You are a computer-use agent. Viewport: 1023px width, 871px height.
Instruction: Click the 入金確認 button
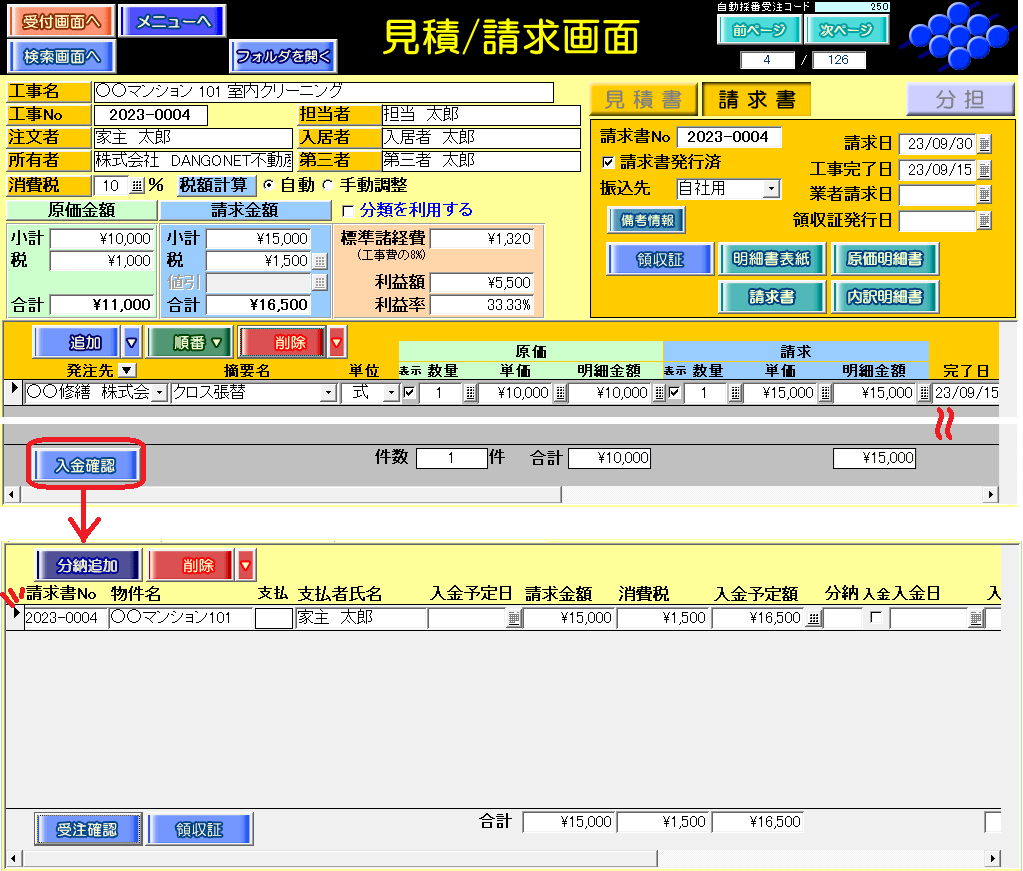pos(86,465)
